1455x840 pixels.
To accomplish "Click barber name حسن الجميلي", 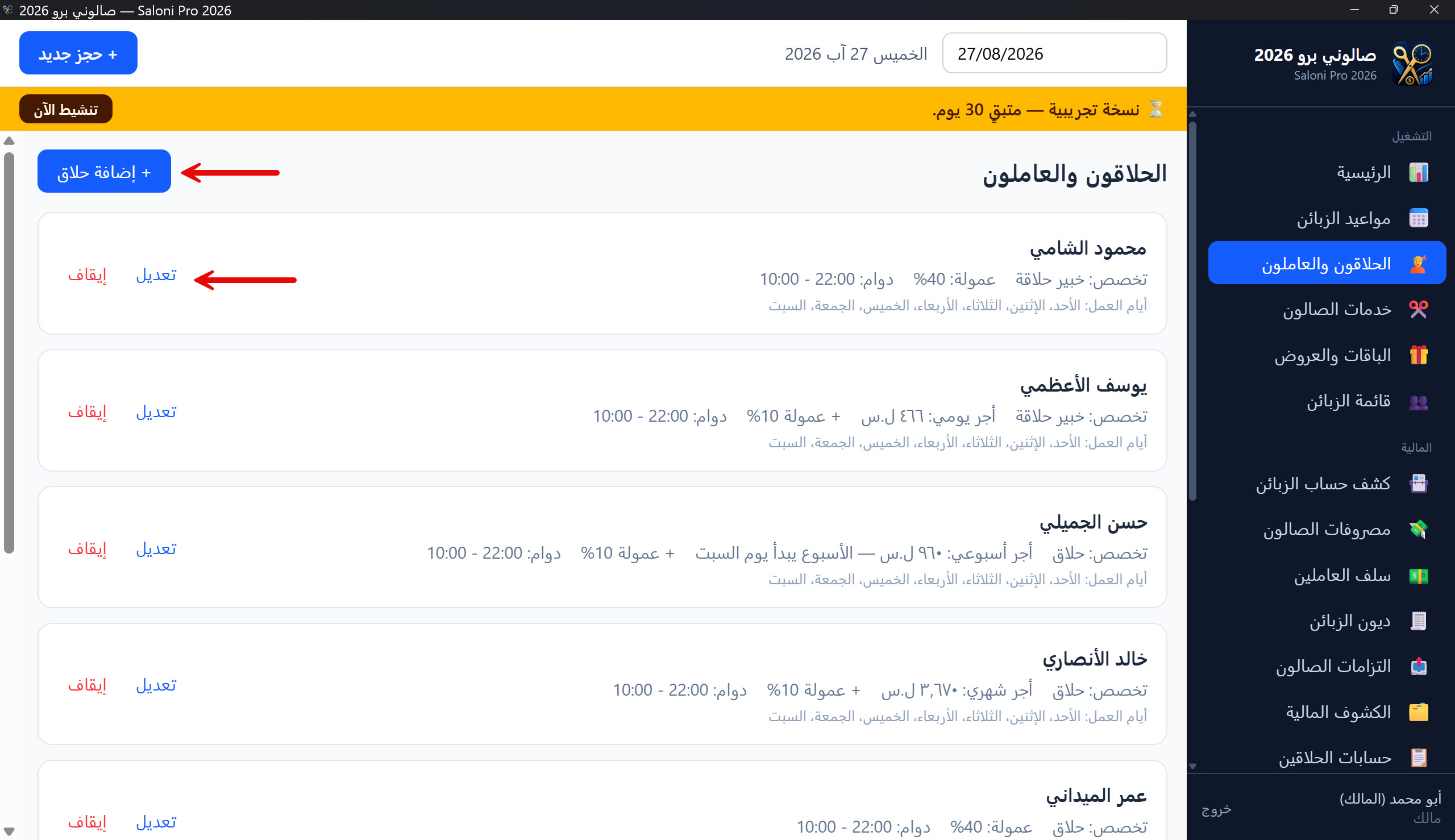I will 1094,522.
